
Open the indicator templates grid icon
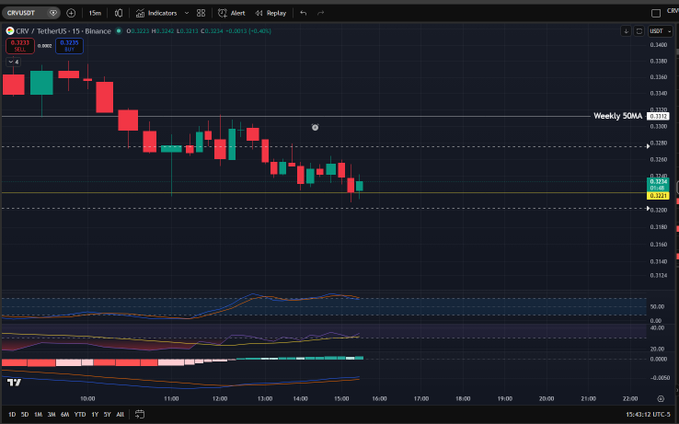201,13
